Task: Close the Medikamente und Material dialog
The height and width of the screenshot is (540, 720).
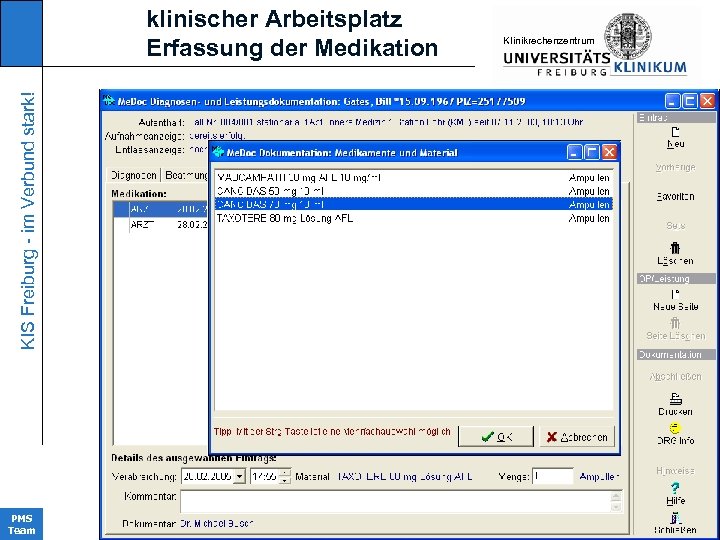Action: click(609, 152)
